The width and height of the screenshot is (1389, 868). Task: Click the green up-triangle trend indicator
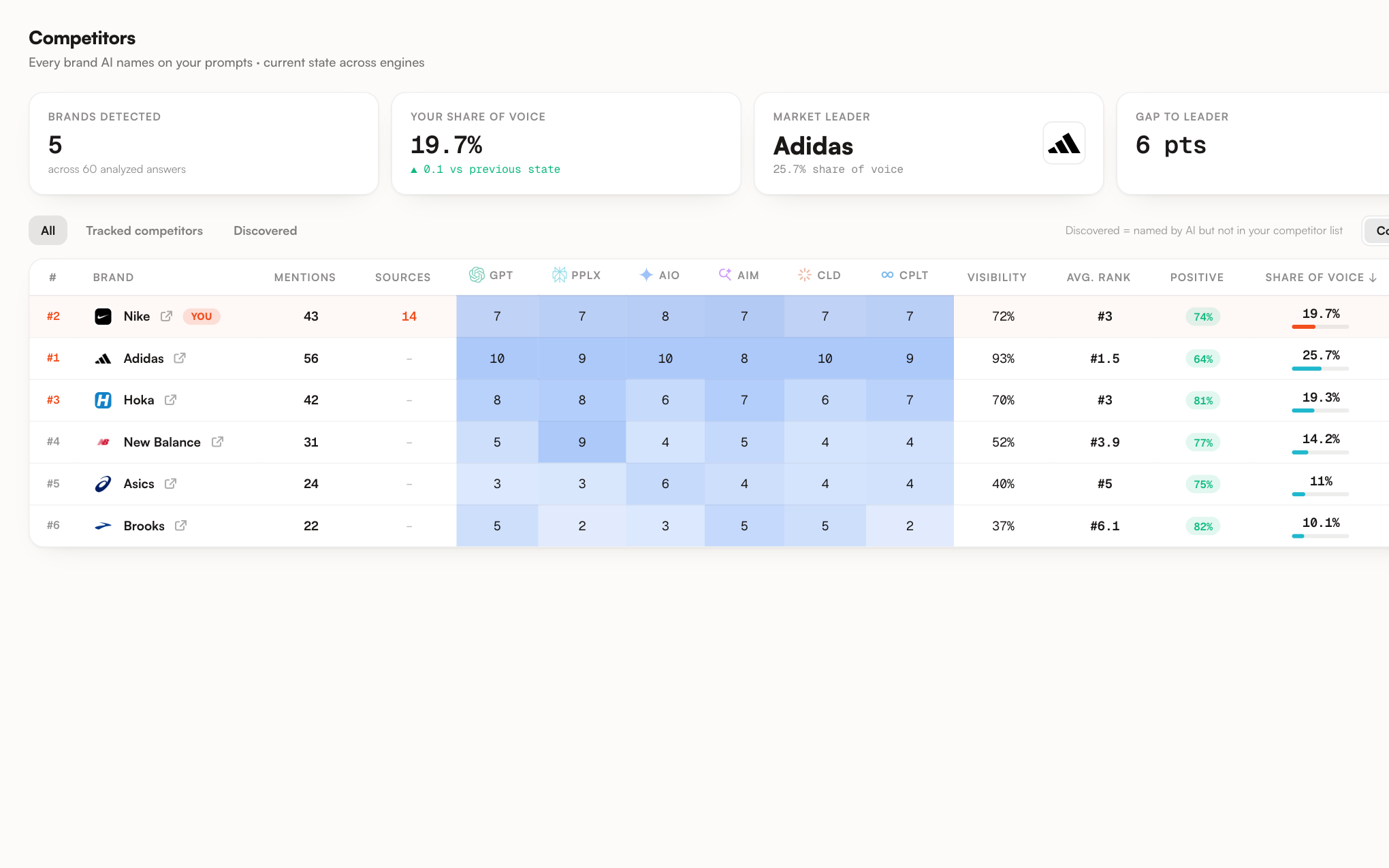click(413, 170)
